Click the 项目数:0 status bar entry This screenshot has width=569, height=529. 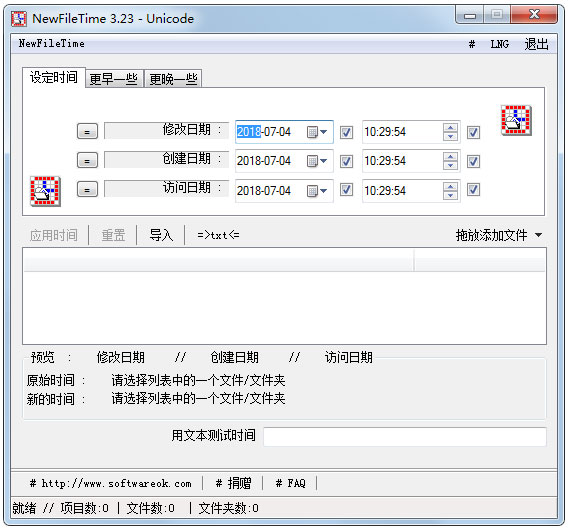(x=85, y=508)
